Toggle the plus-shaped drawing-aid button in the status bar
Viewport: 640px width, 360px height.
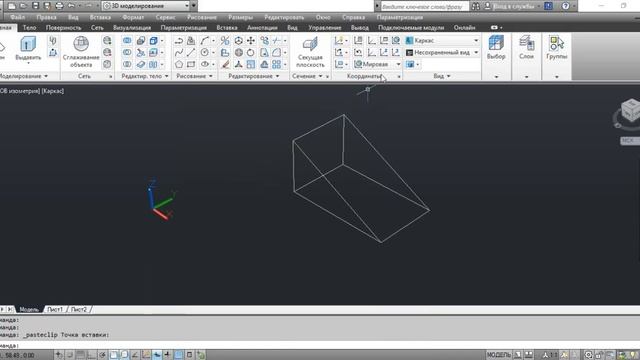(x=167, y=355)
